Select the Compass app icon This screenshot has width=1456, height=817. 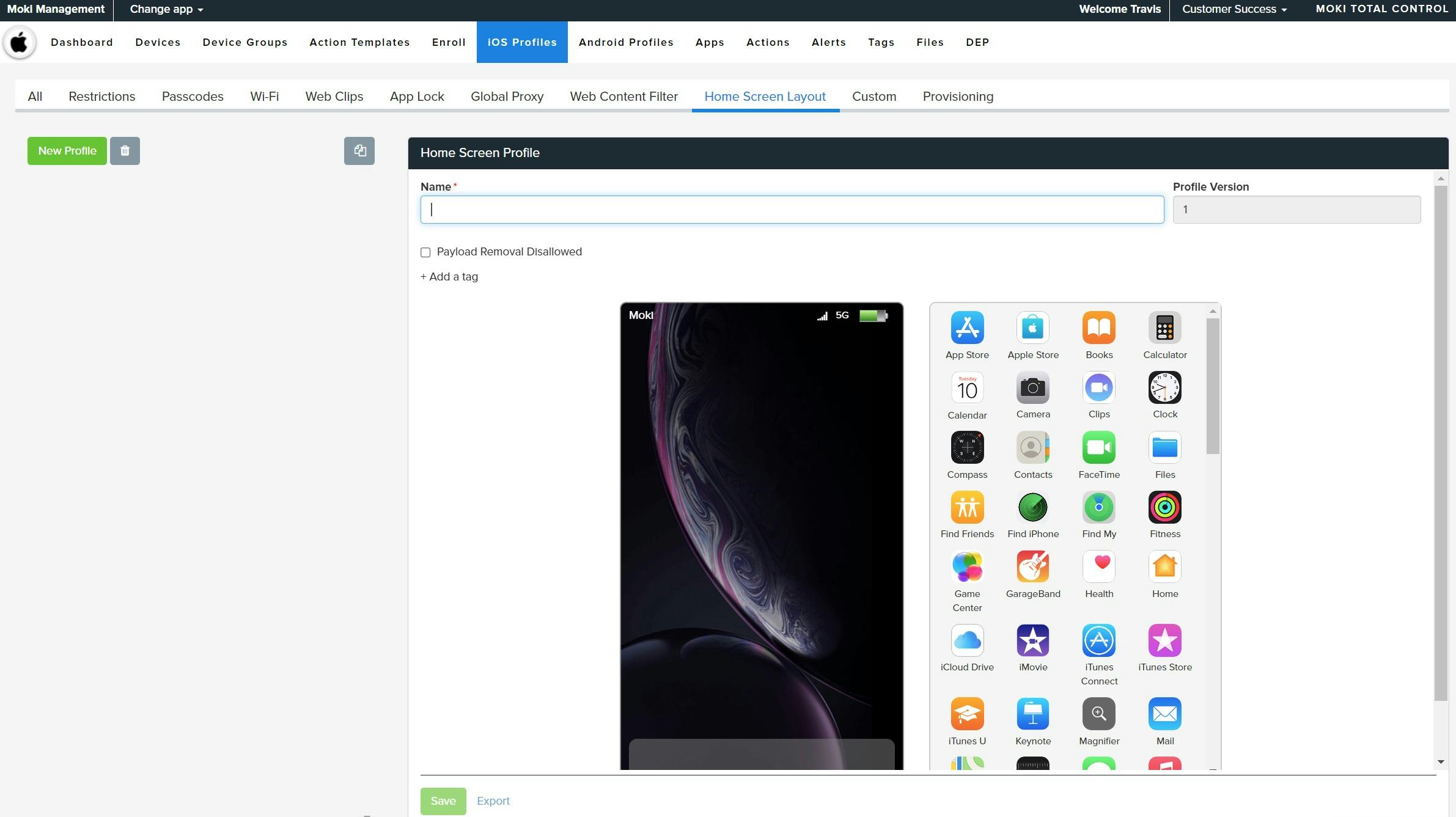[x=966, y=448]
